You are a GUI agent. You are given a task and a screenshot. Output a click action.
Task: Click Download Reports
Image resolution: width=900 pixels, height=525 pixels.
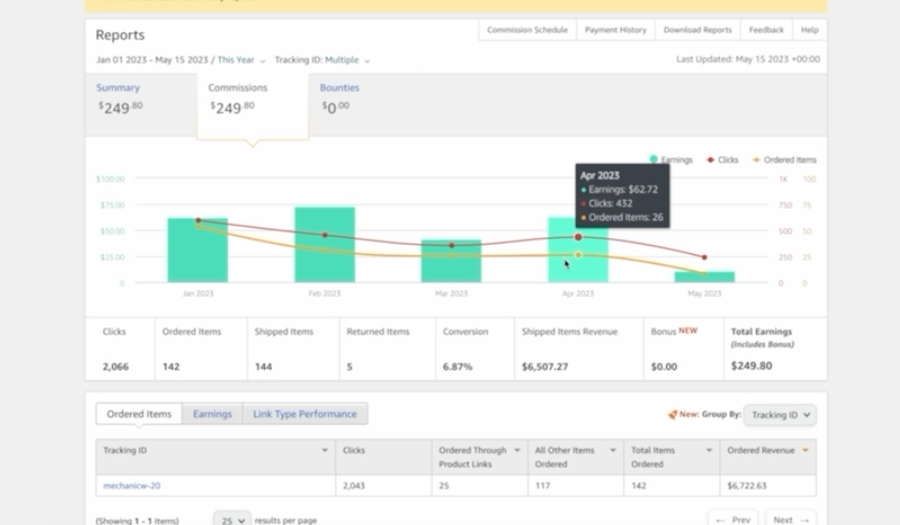coord(697,30)
